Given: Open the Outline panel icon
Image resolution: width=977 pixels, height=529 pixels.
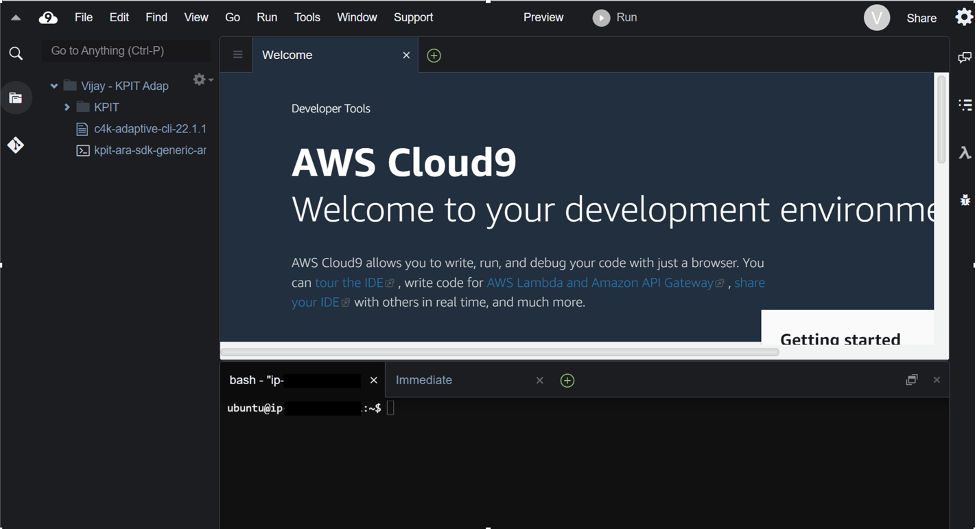Looking at the screenshot, I should point(965,105).
